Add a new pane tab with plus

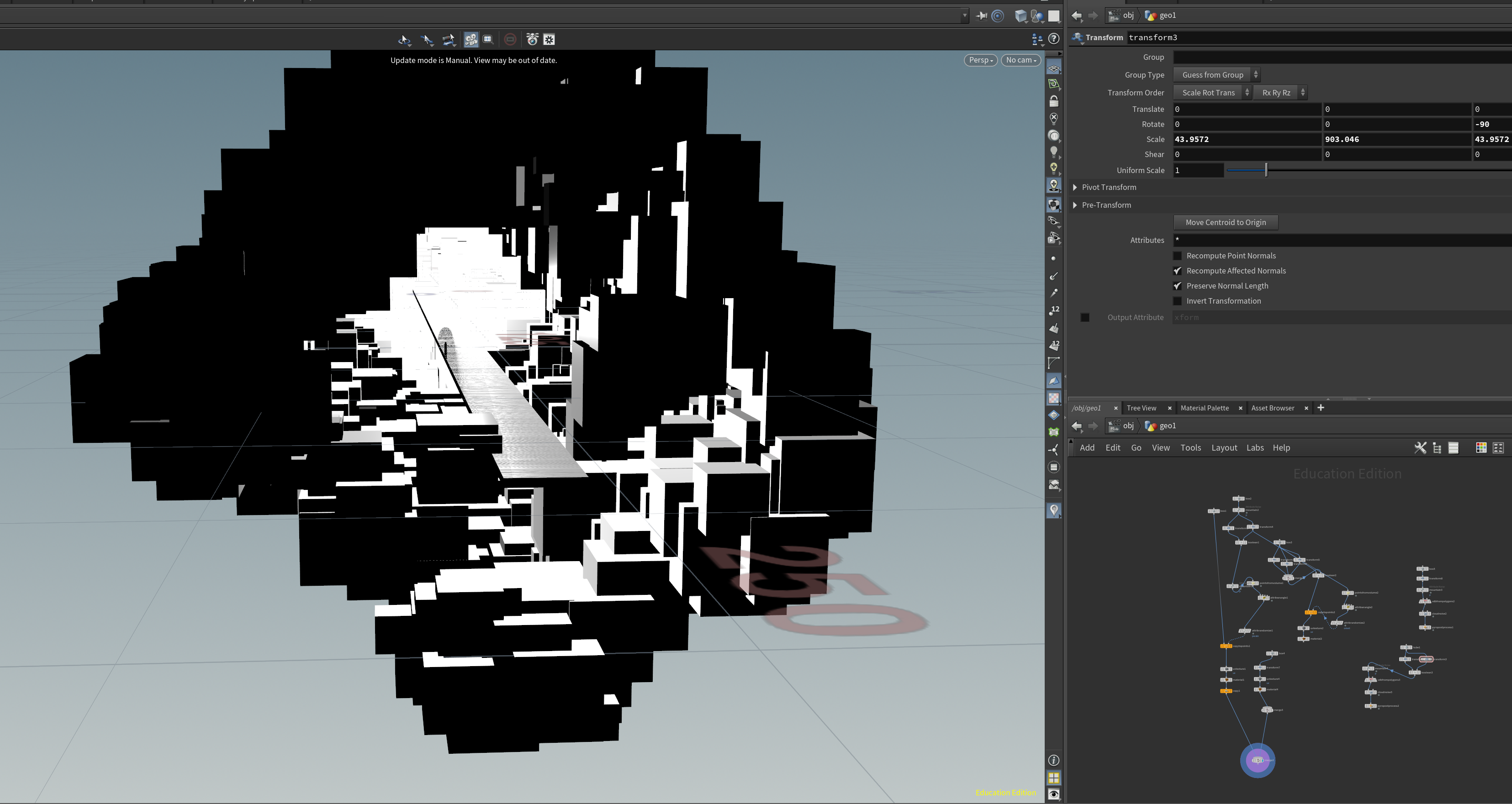click(x=1321, y=408)
